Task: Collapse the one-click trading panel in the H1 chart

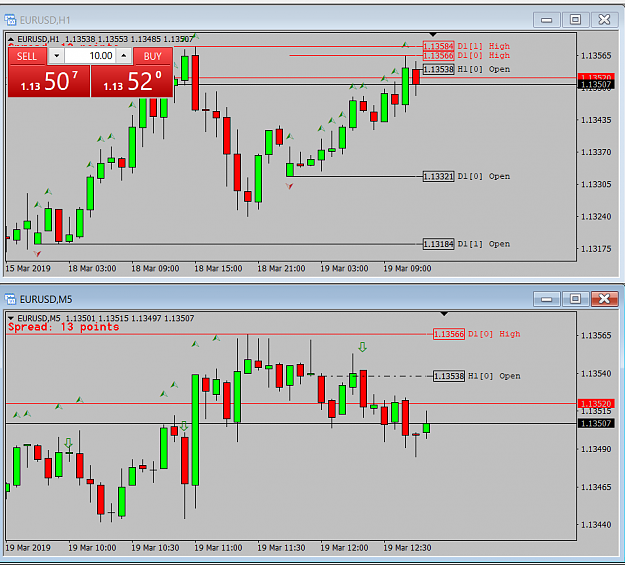Action: click(11, 39)
